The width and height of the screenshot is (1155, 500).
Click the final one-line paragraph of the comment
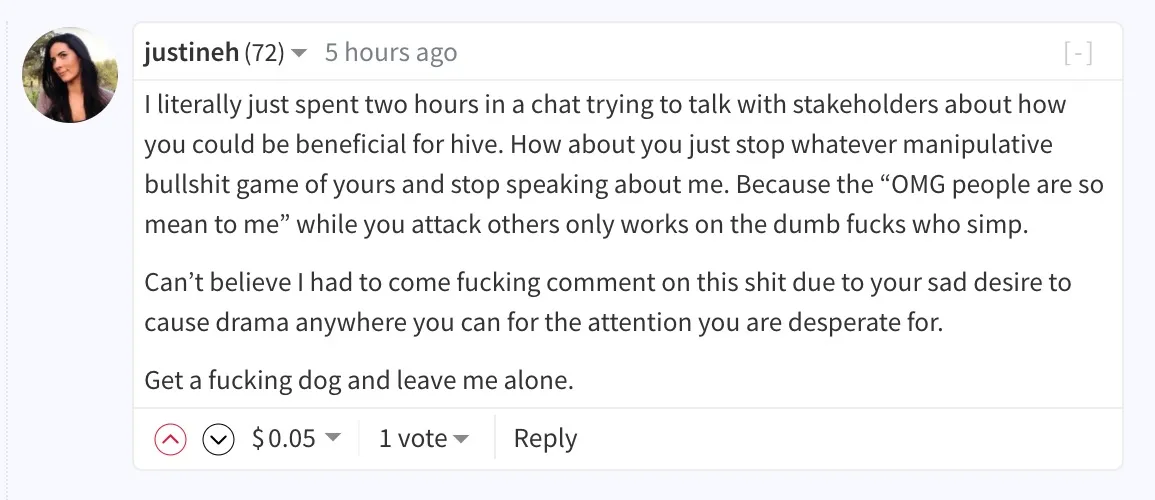click(359, 381)
